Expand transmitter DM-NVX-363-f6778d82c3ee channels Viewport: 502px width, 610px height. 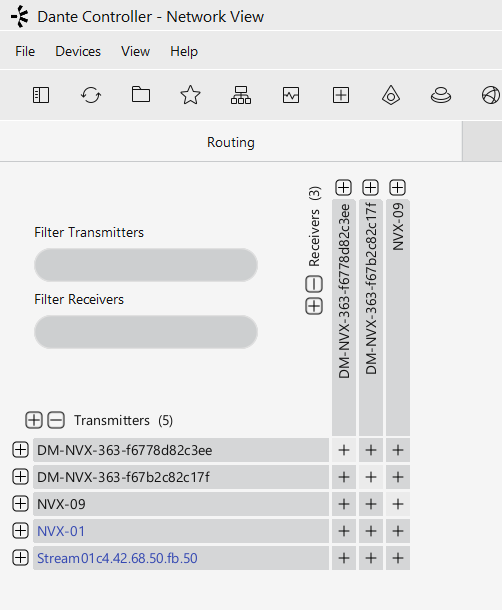(20, 450)
